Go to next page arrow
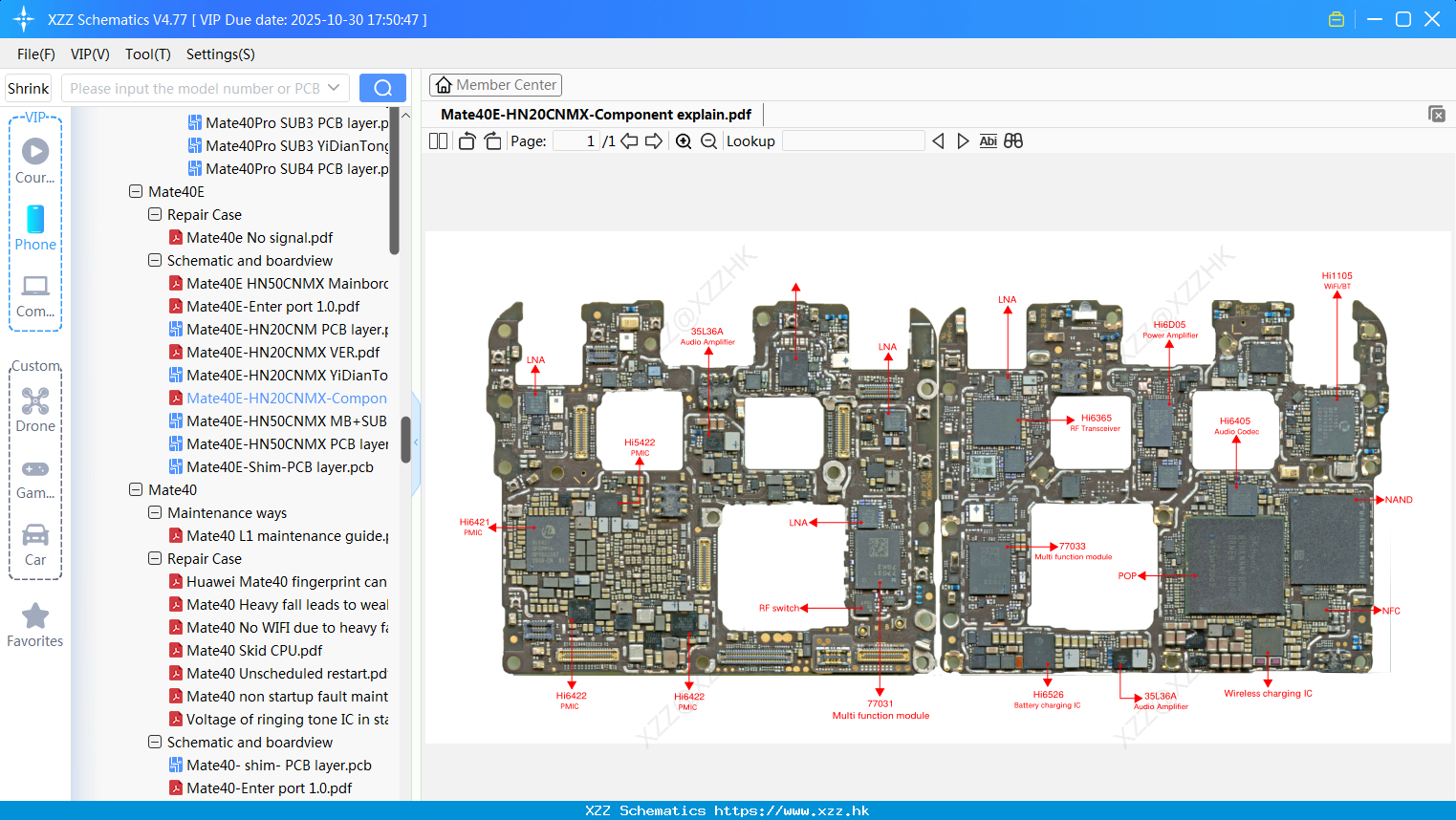The image size is (1456, 820). (x=654, y=140)
